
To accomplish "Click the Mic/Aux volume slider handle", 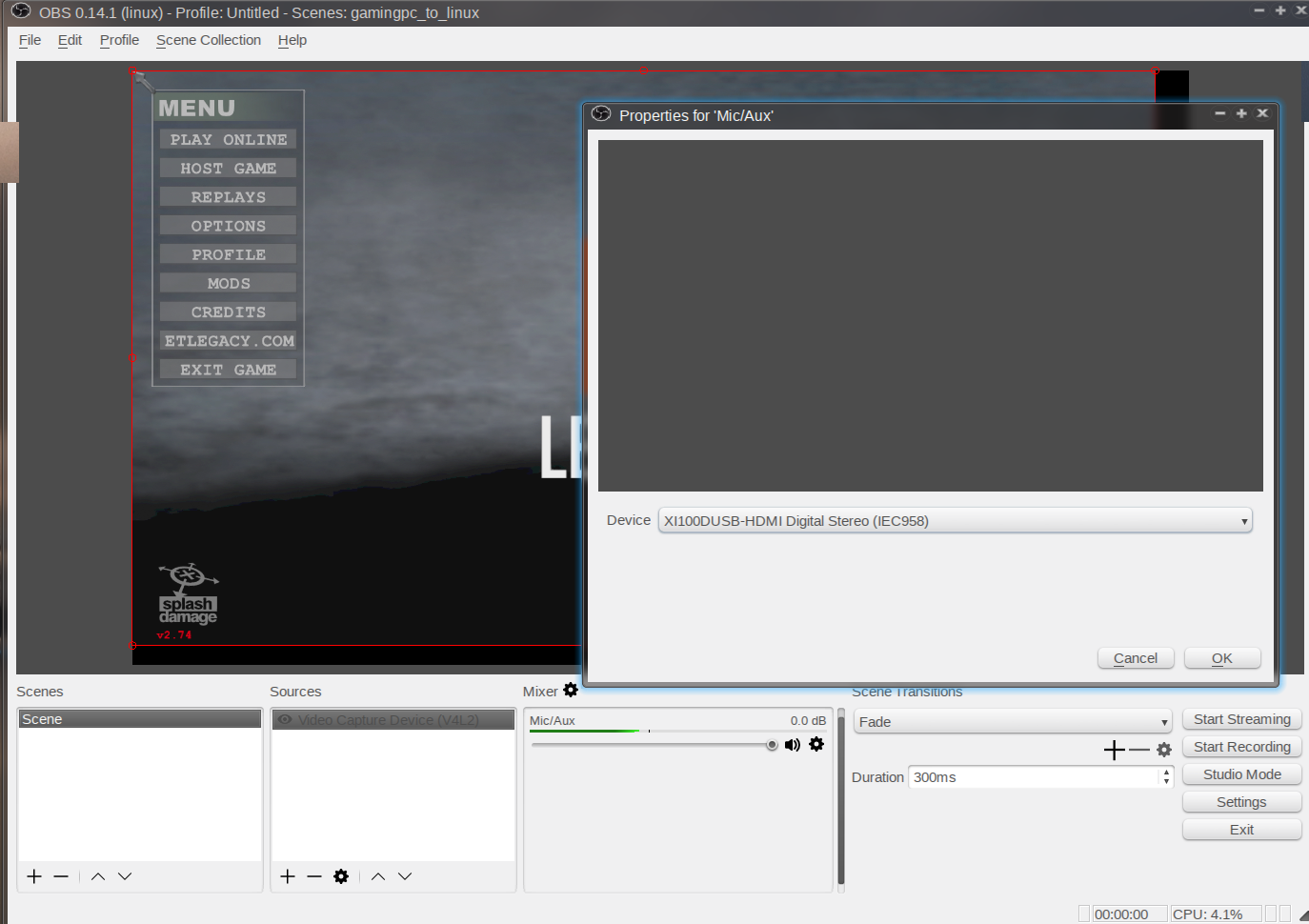I will (772, 745).
